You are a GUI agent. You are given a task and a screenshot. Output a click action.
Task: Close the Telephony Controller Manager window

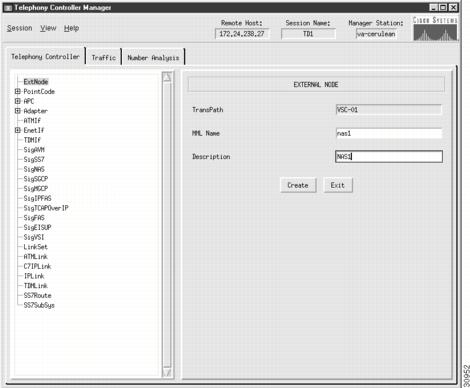click(x=453, y=7)
